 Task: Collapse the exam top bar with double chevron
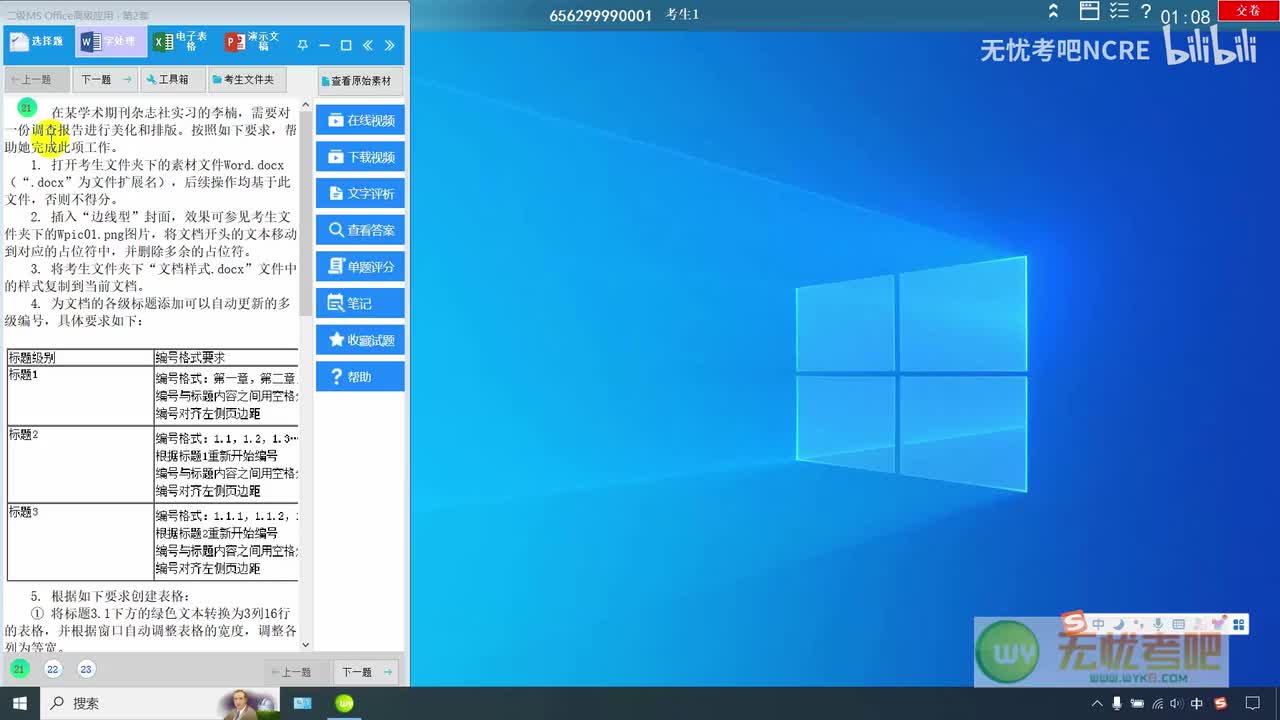[x=1053, y=12]
